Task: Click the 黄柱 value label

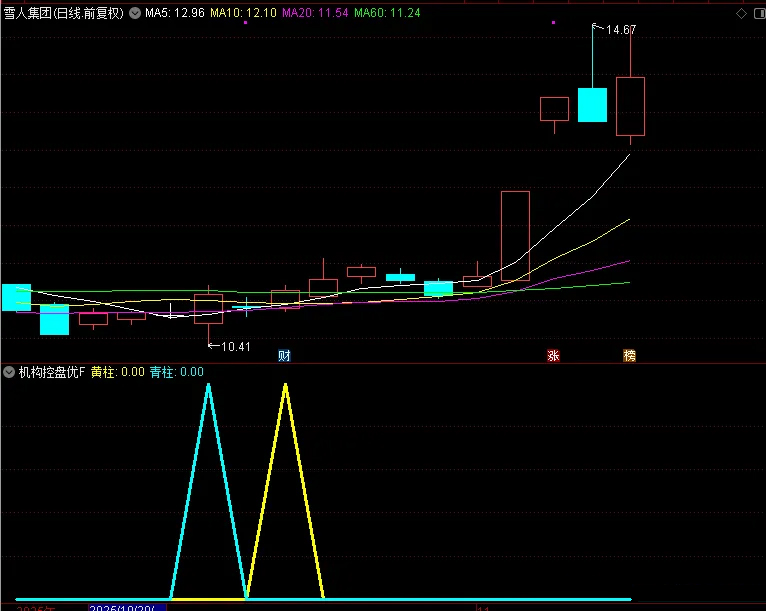Action: coord(117,372)
